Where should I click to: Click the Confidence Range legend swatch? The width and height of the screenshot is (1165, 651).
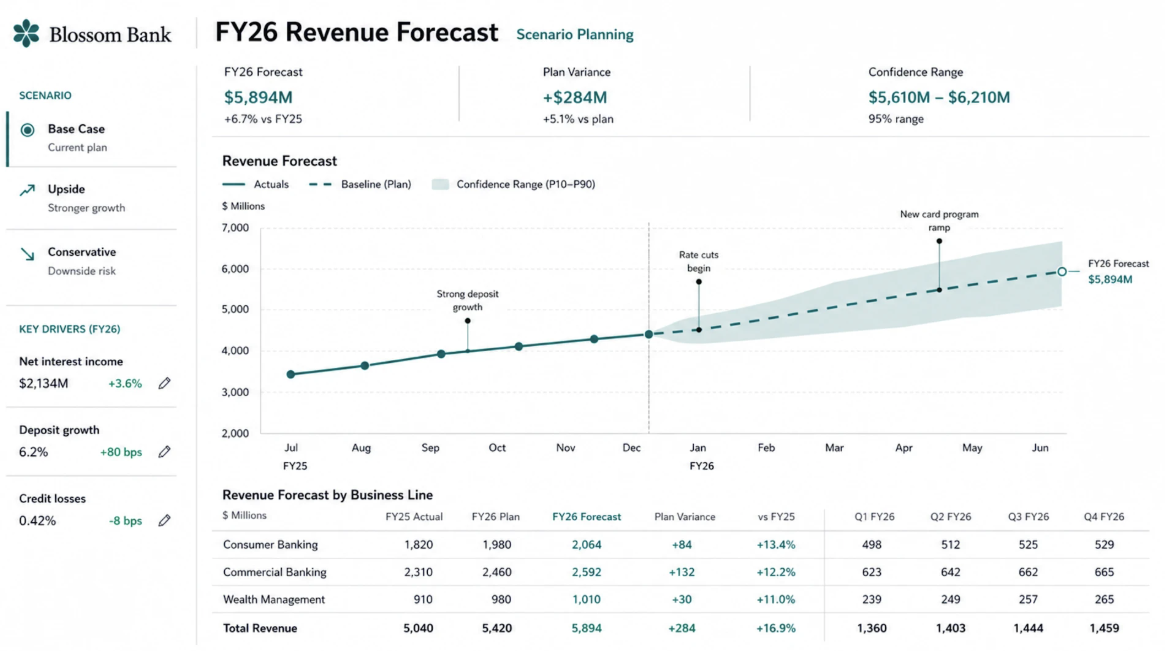click(441, 184)
